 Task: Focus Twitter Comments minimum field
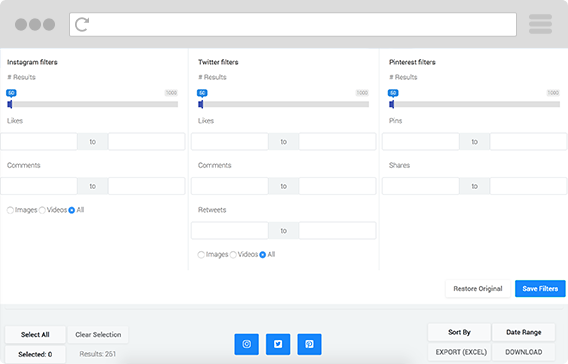(230, 186)
